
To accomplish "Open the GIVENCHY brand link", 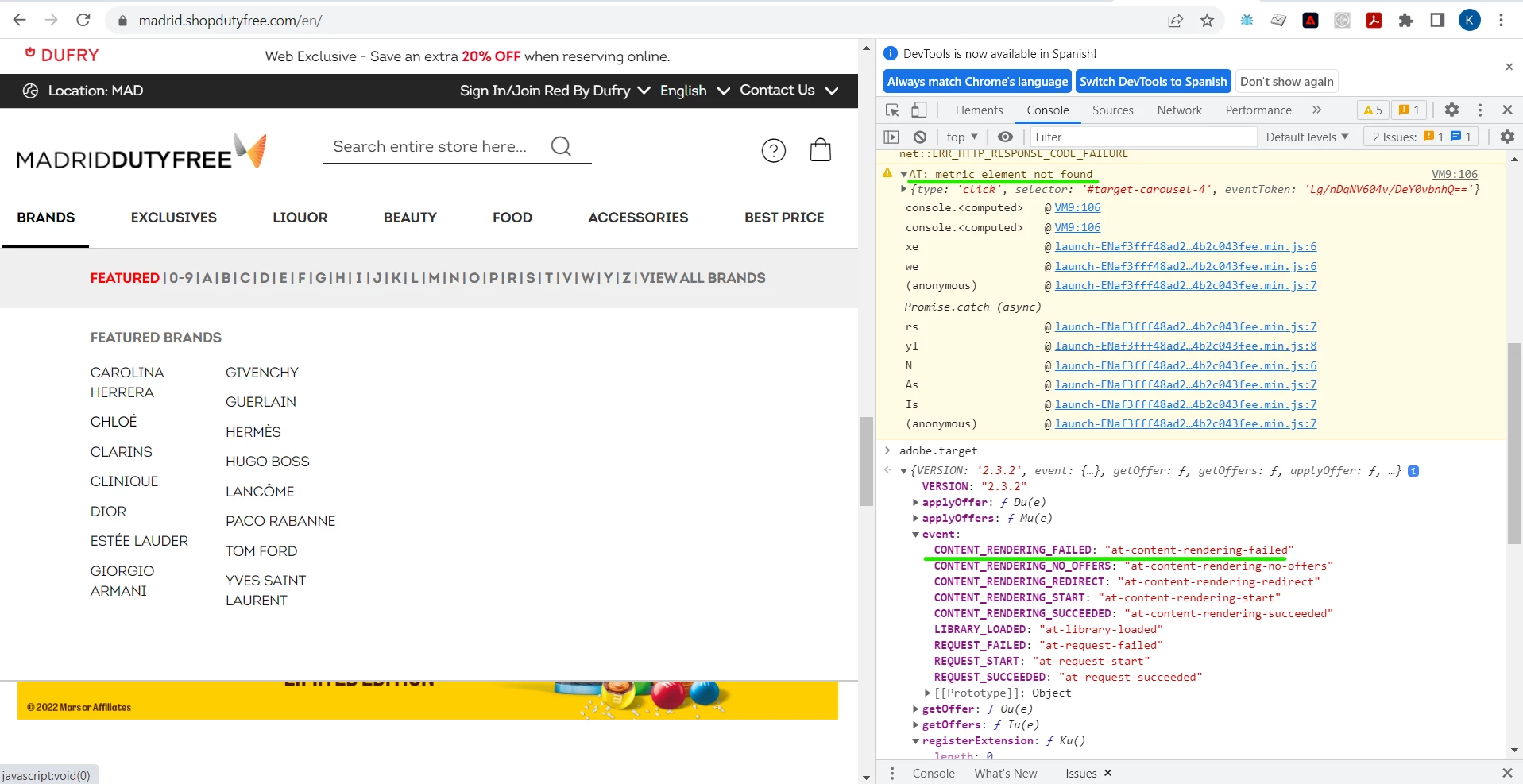I will tap(262, 373).
